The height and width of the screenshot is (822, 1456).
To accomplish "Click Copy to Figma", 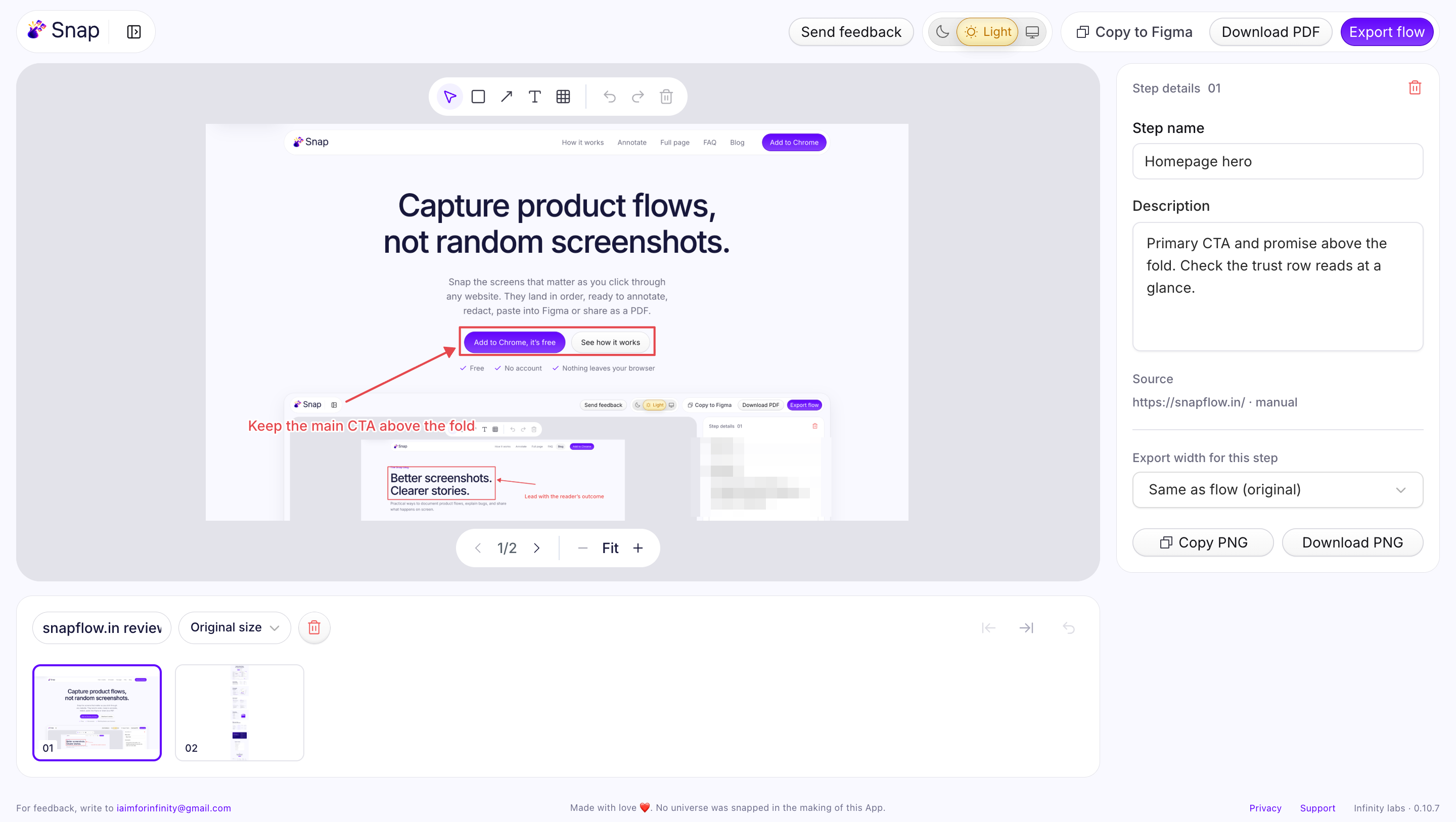I will [x=1134, y=32].
